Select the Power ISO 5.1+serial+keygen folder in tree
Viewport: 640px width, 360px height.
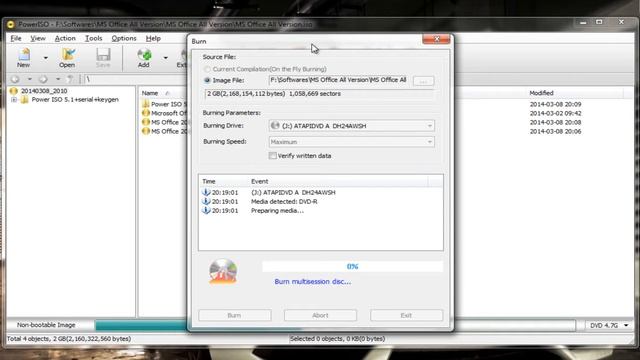75,100
